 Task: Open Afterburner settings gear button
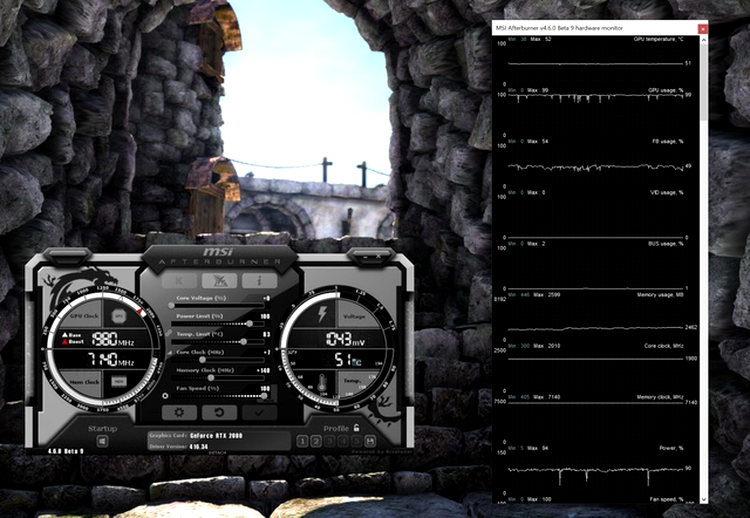pyautogui.click(x=179, y=412)
